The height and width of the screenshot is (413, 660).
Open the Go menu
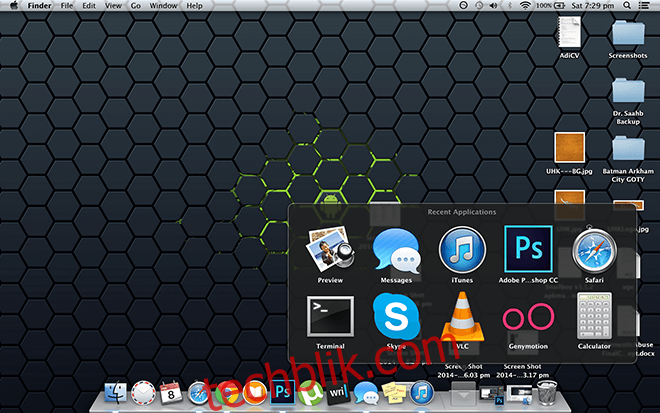(136, 5)
